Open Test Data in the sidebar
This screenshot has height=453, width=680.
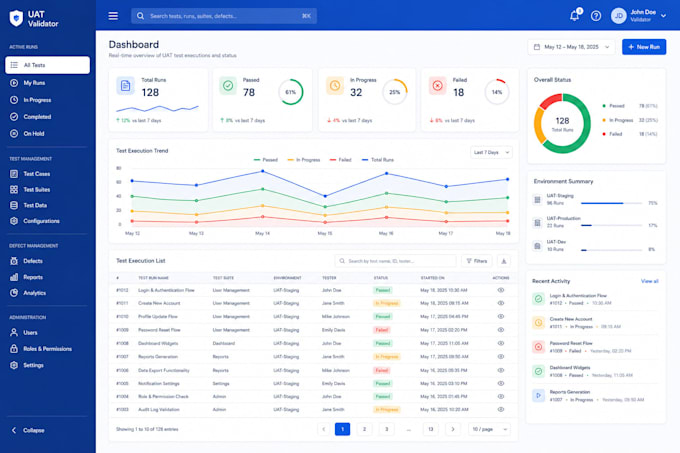pyautogui.click(x=48, y=205)
